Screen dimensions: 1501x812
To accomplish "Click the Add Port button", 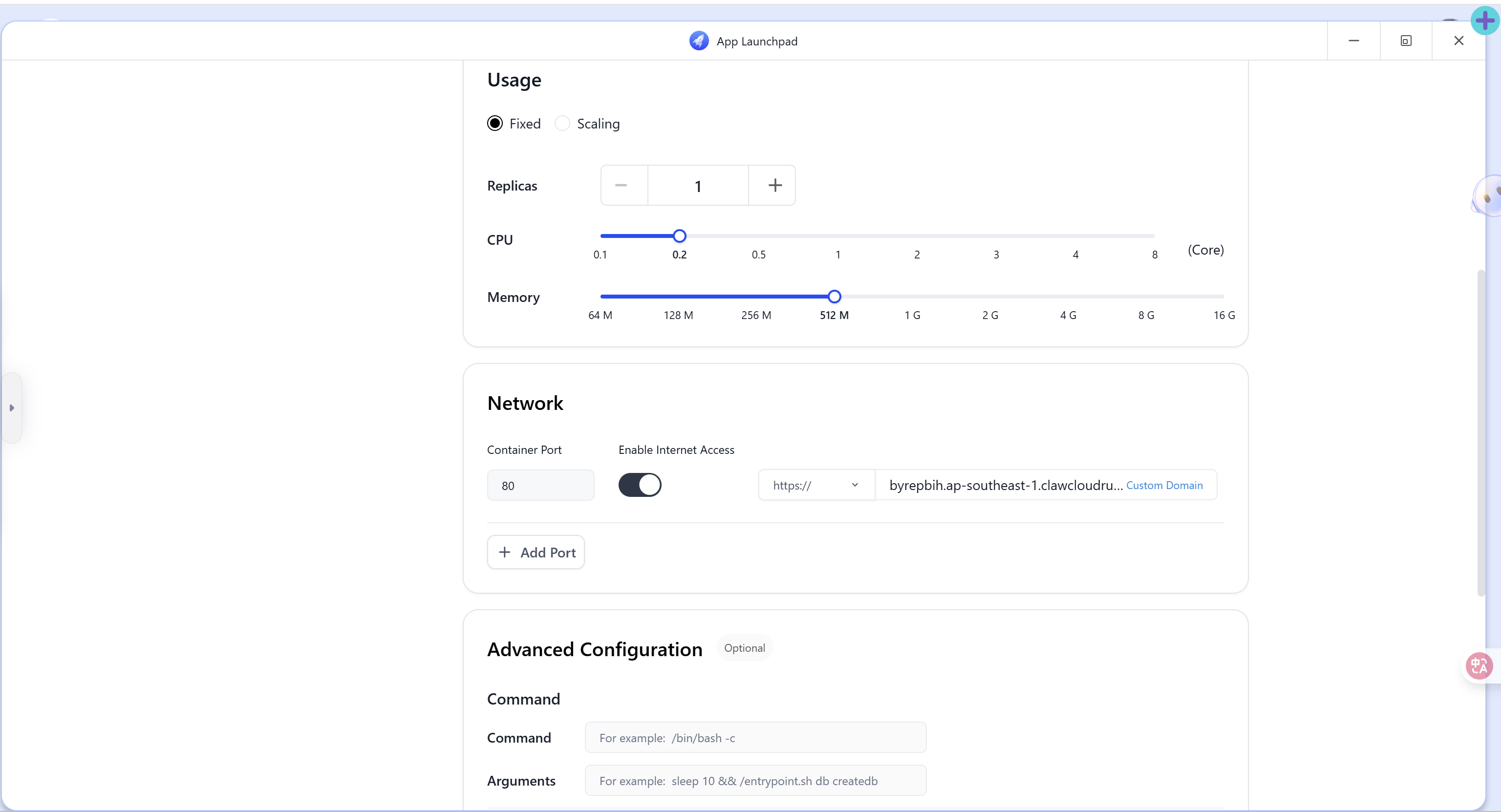I will (536, 552).
